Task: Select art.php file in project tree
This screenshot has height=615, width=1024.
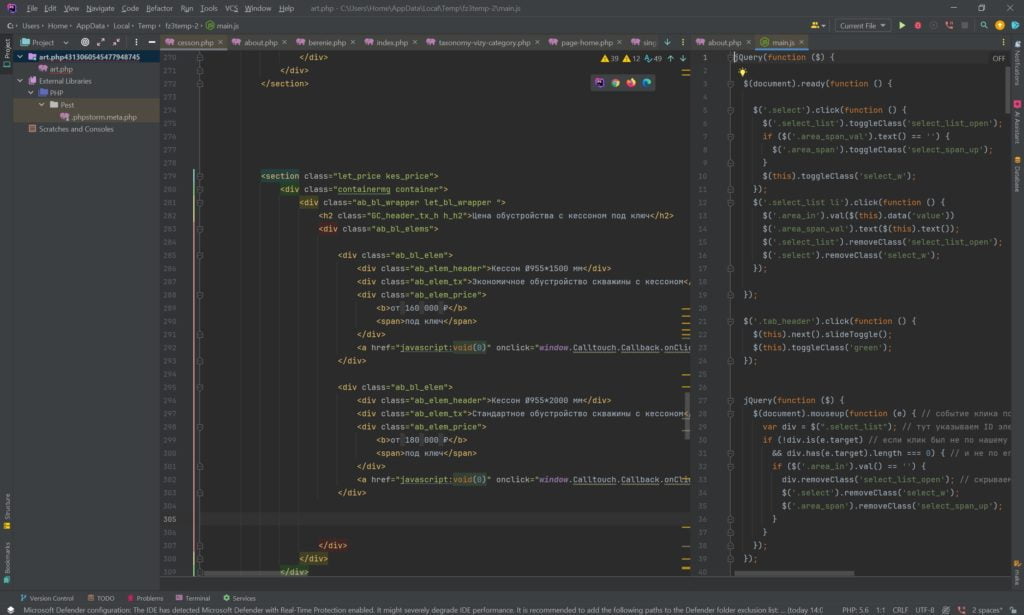Action: pyautogui.click(x=61, y=69)
